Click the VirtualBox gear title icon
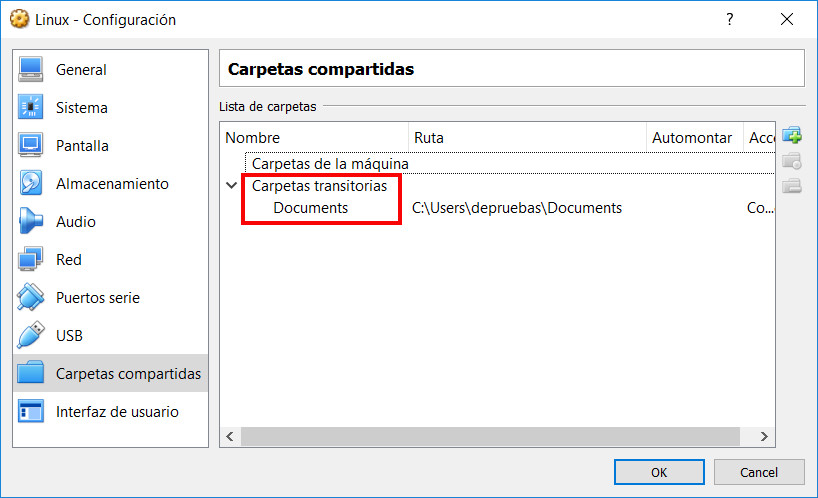 19,19
